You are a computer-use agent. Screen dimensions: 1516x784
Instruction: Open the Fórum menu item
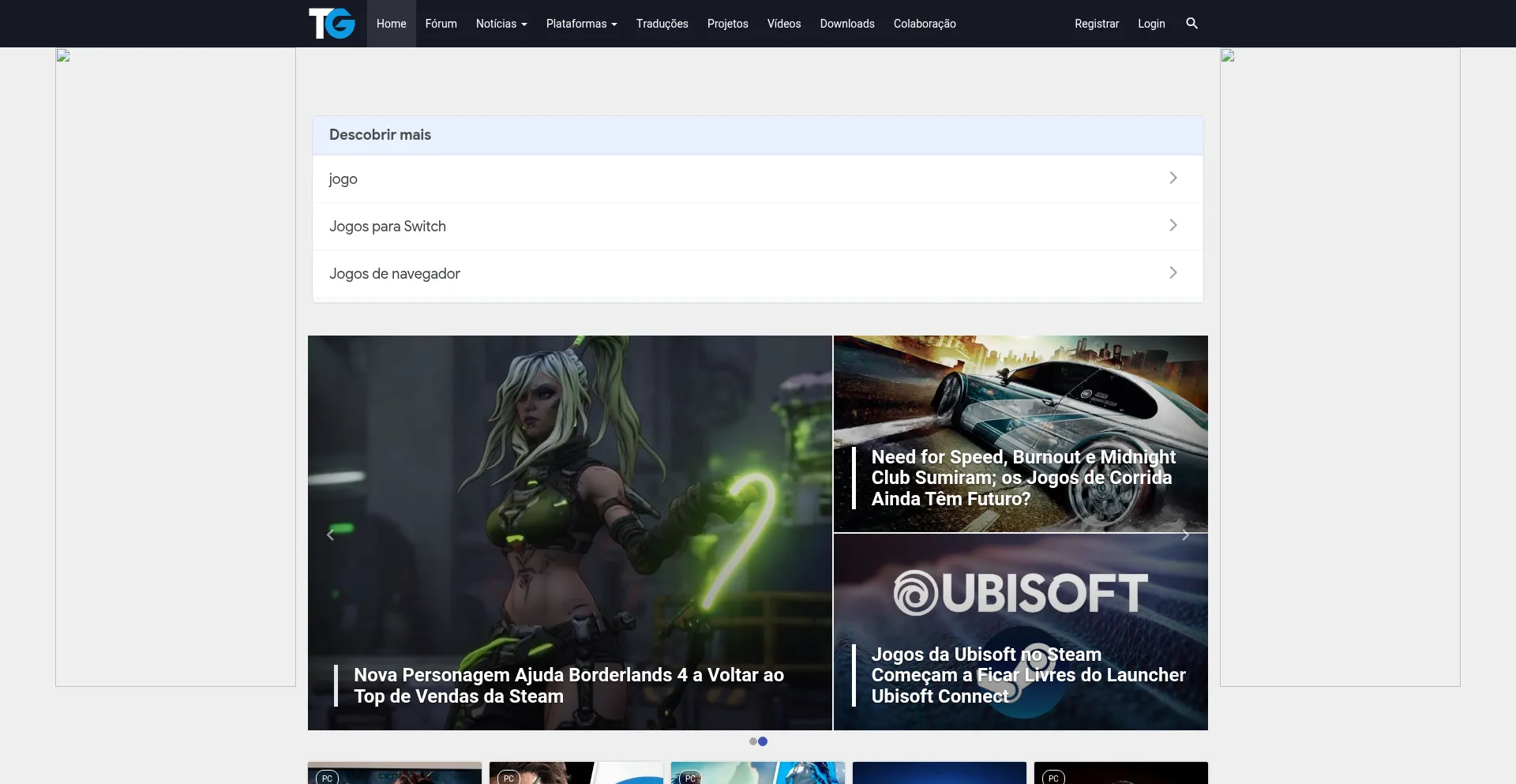pos(441,24)
